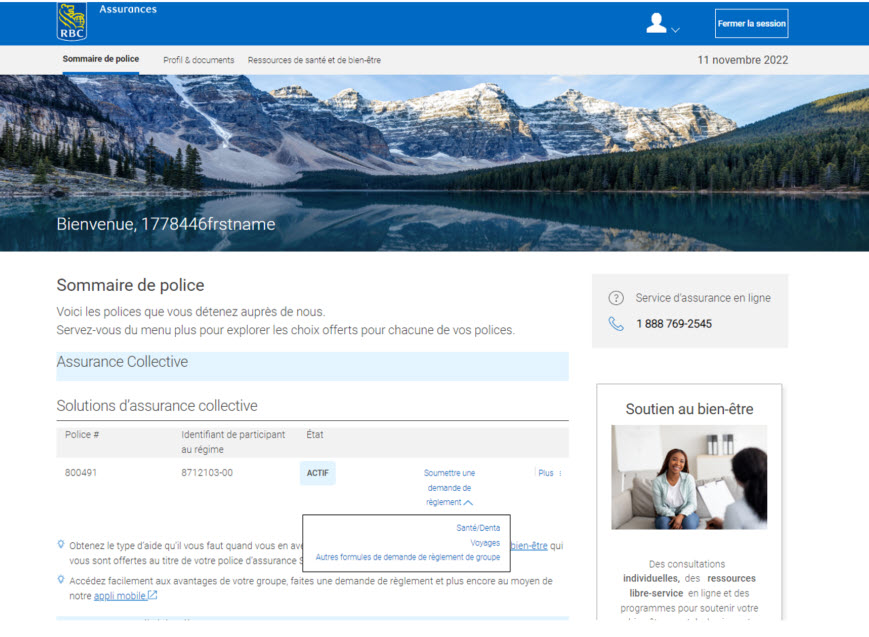Click the Soutien au bien-être heading
Viewport: 869px width, 637px height.
pos(689,409)
